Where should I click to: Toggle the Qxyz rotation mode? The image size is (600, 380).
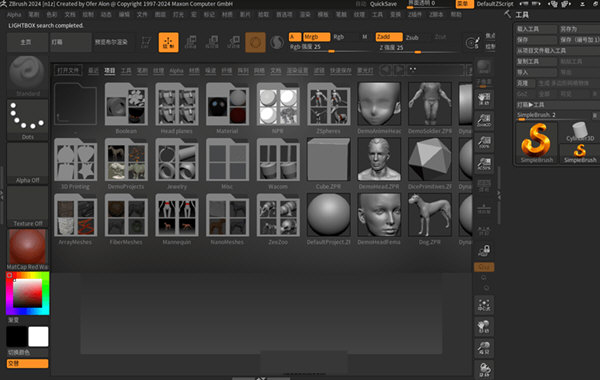pos(484,267)
